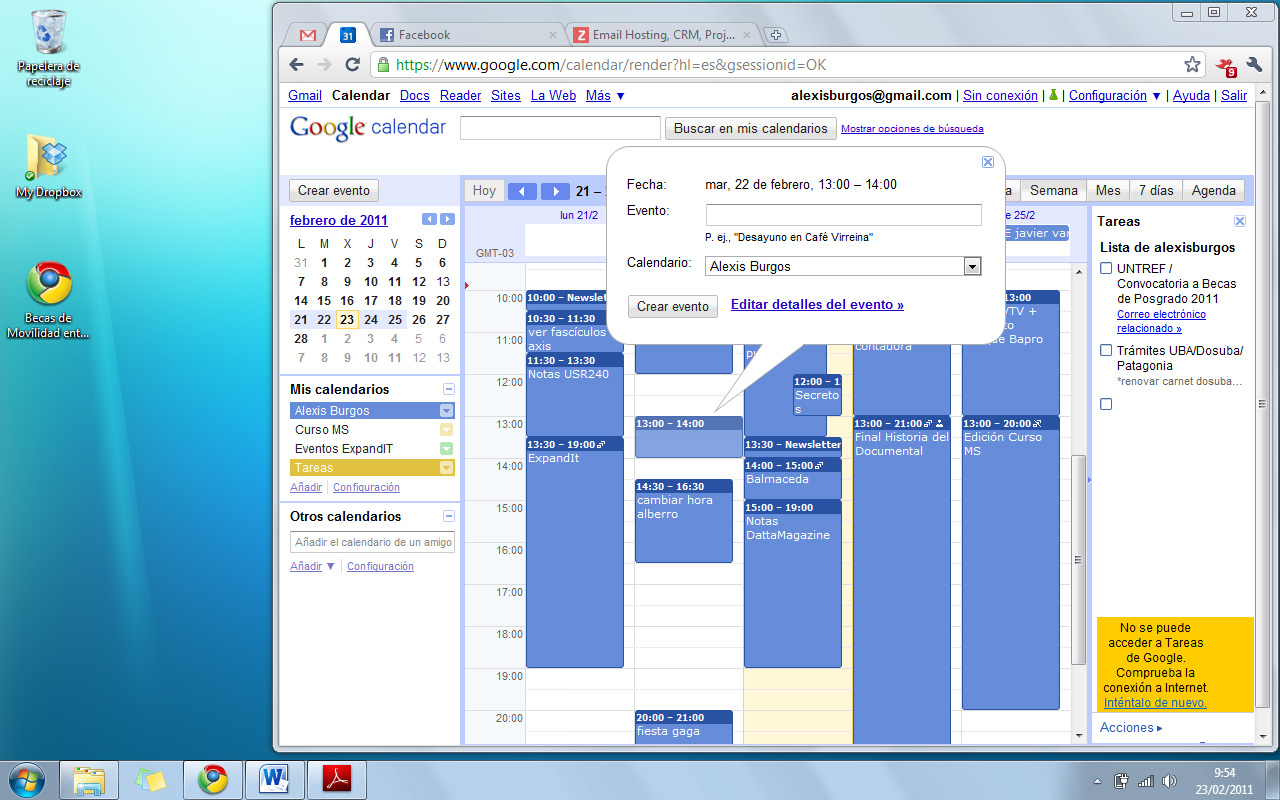This screenshot has width=1280, height=800.
Task: Tick the empty new task checkbox
Action: 1106,404
